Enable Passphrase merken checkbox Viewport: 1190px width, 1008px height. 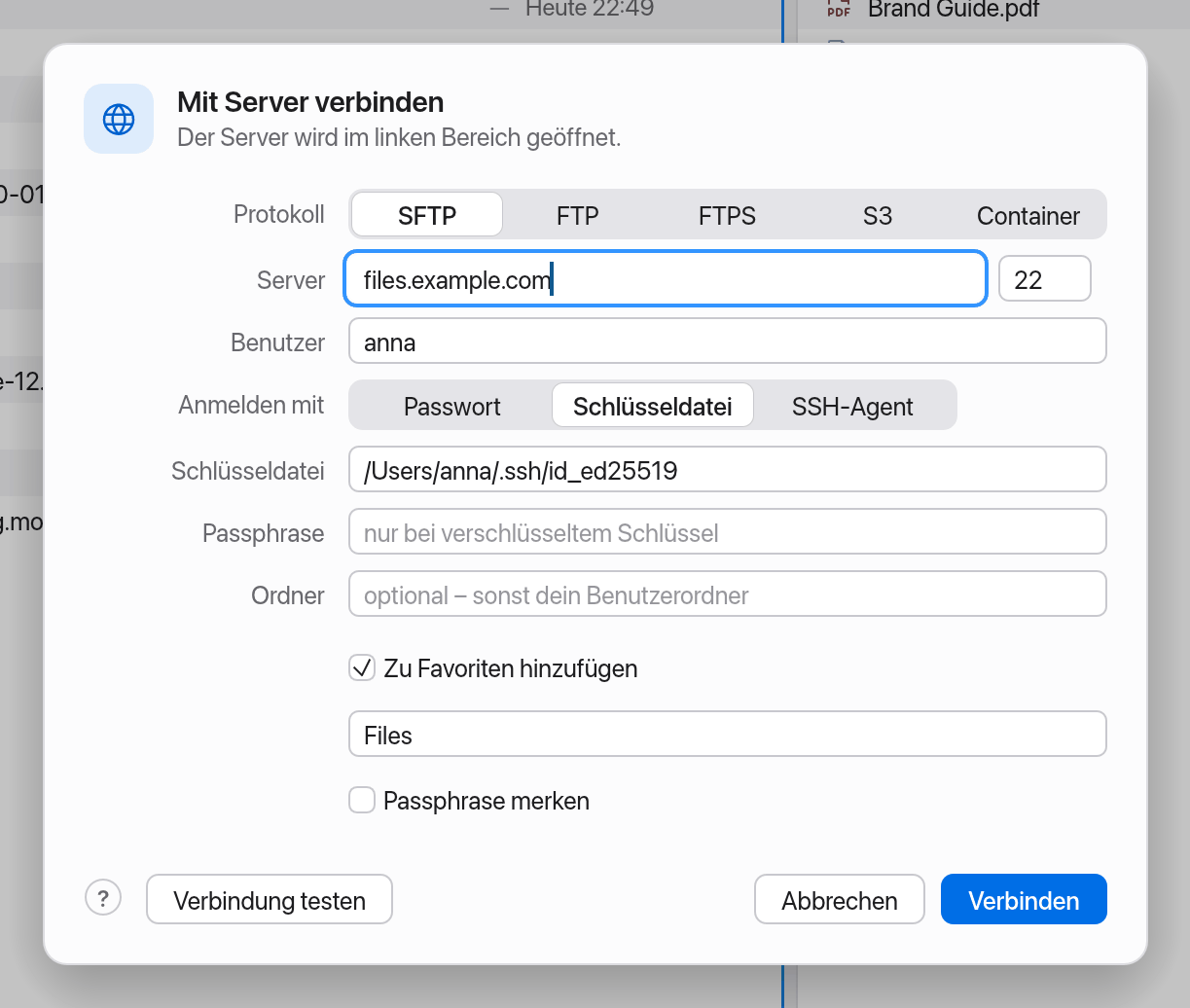[362, 801]
